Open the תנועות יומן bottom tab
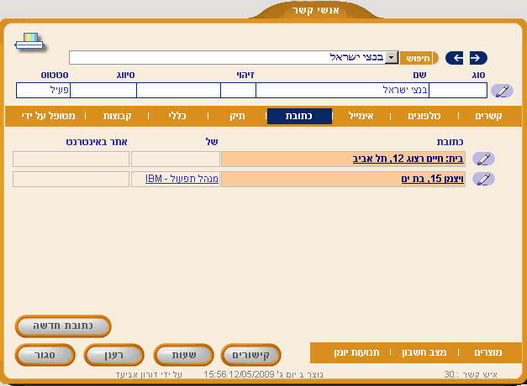The height and width of the screenshot is (386, 527). coord(357,353)
